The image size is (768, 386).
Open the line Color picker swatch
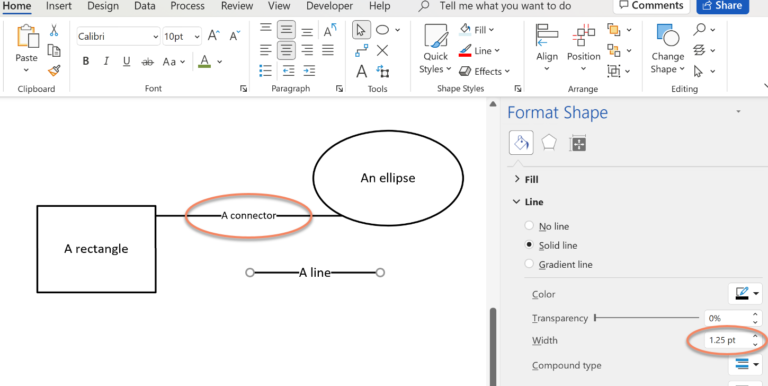[x=746, y=293]
